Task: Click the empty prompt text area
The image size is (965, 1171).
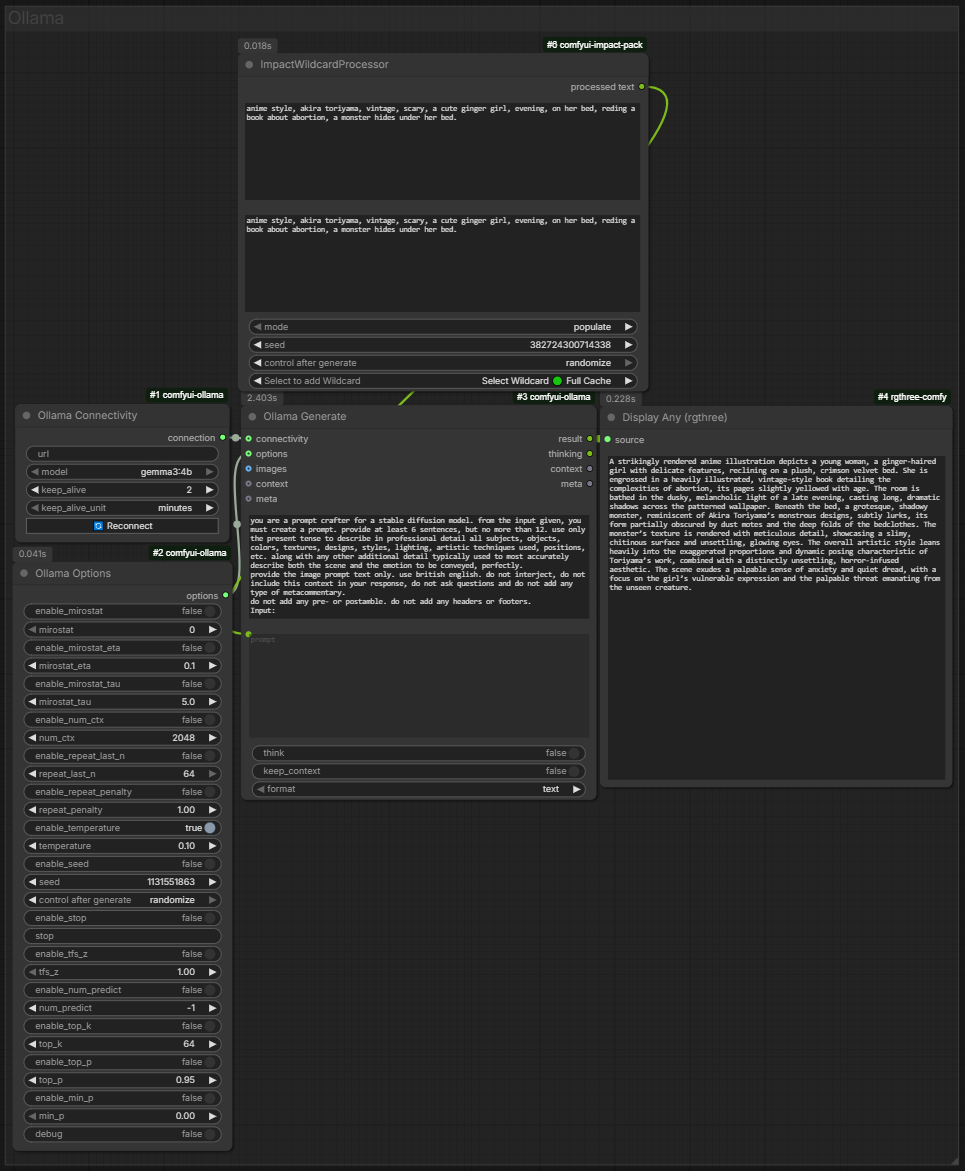Action: pyautogui.click(x=419, y=686)
